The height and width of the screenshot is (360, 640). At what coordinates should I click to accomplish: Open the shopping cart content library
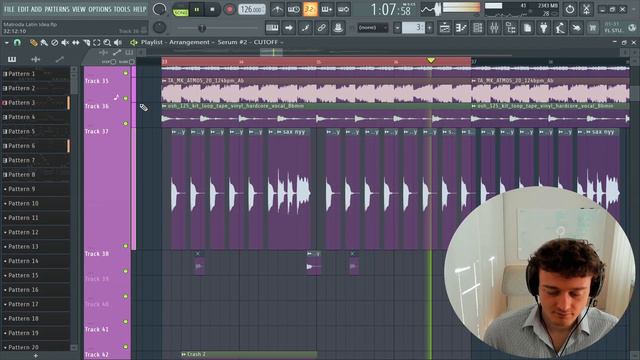click(593, 28)
